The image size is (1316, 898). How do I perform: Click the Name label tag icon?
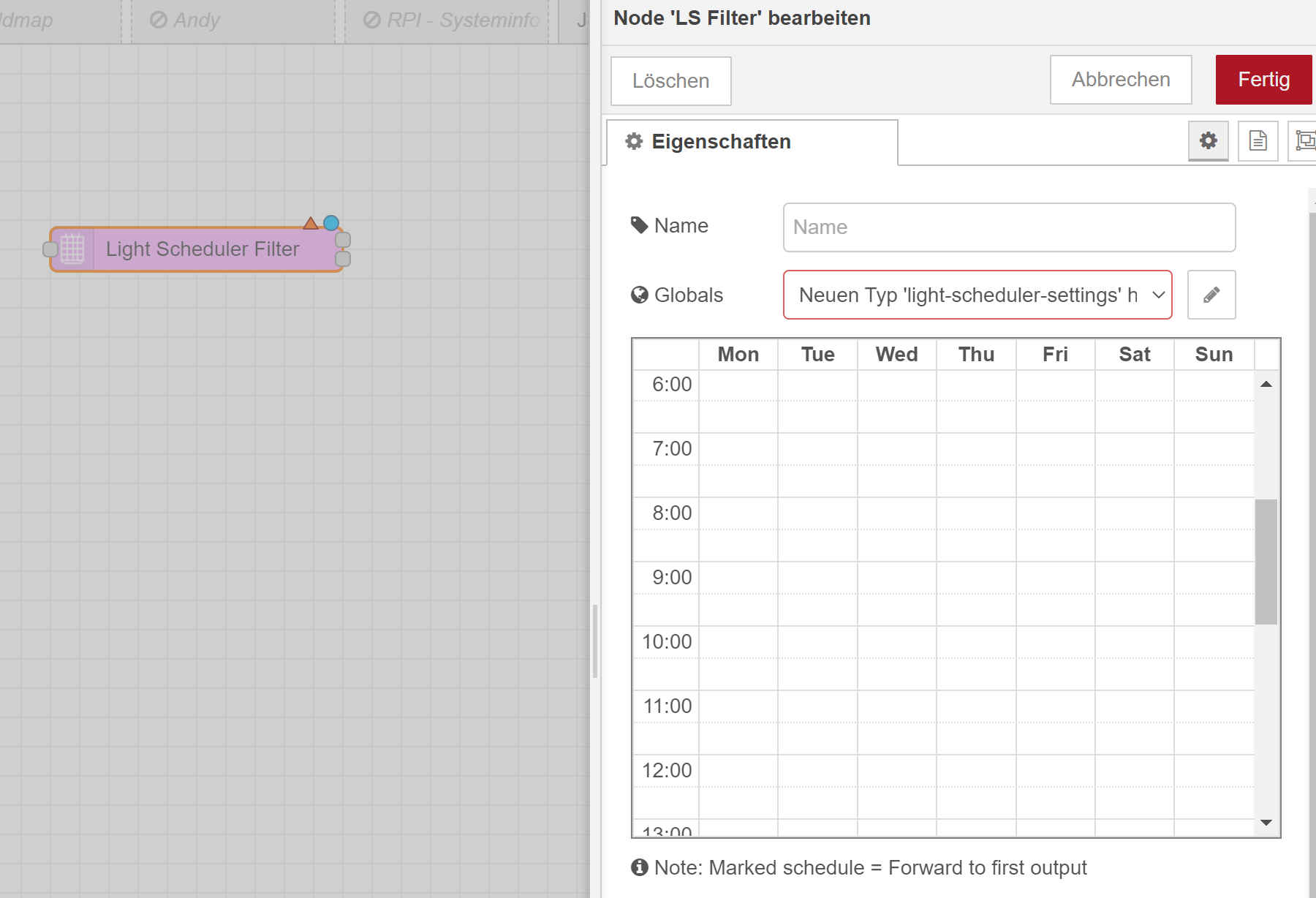640,225
